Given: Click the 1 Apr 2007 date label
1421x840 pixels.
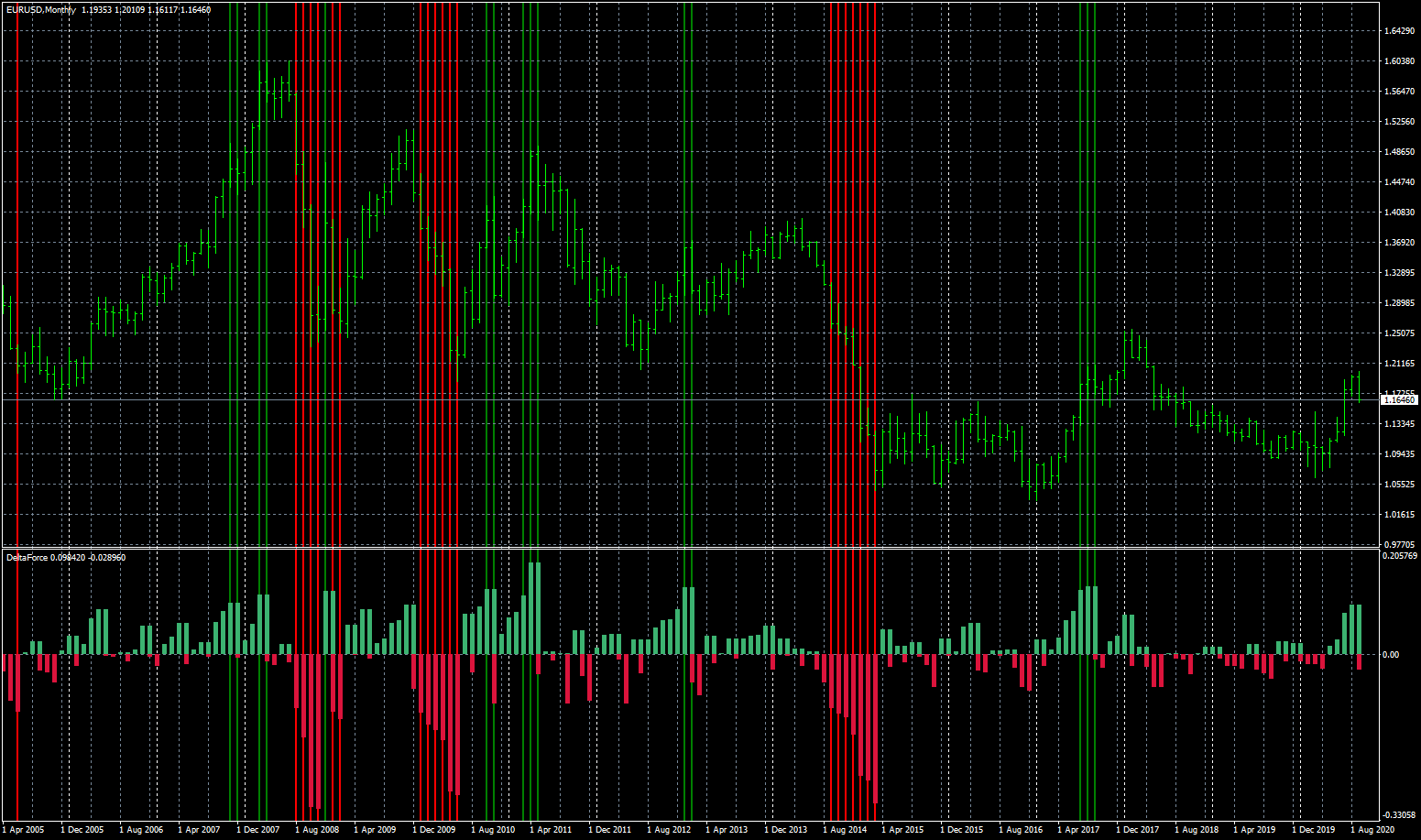Looking at the screenshot, I should click(199, 830).
